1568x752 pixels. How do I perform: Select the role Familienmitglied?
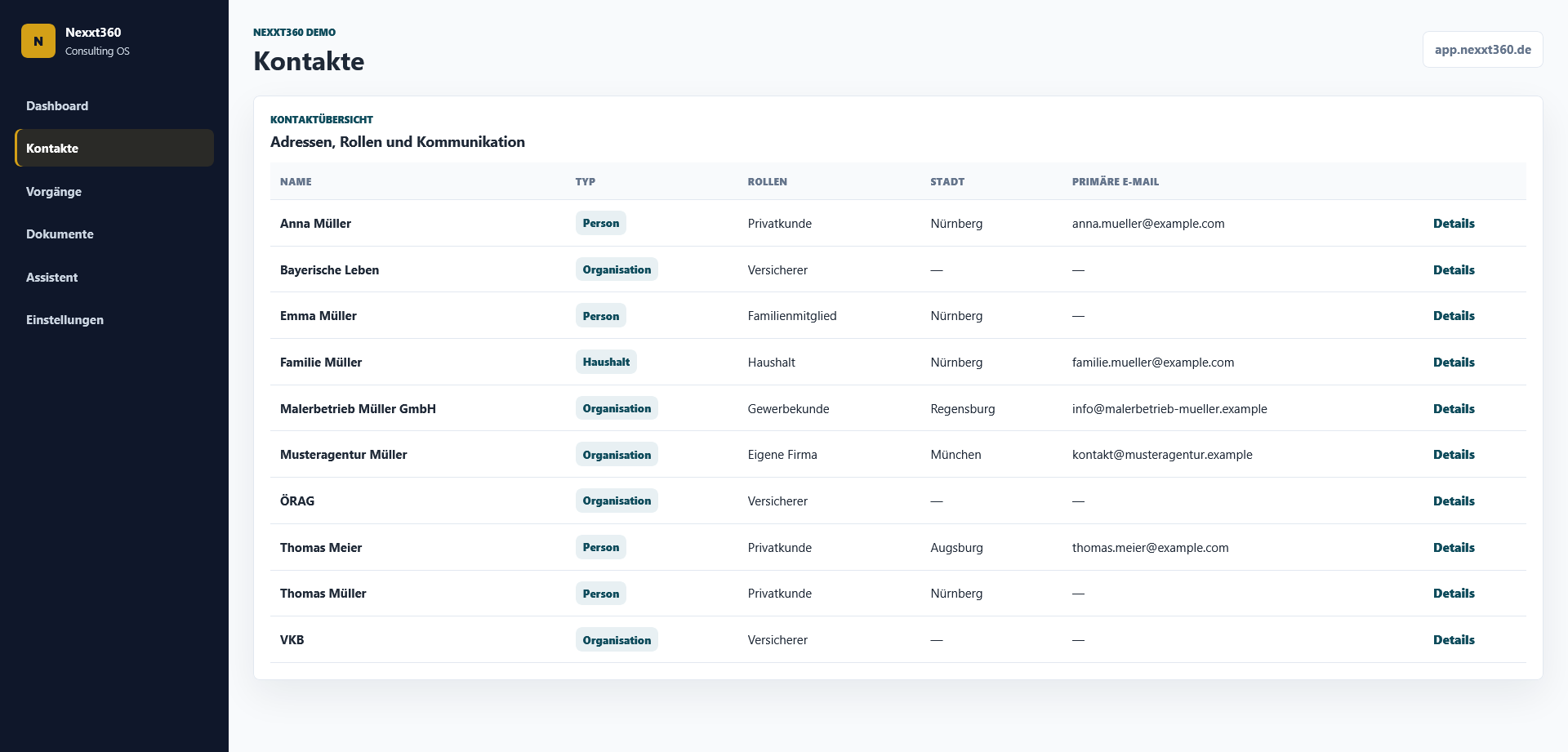pos(792,316)
